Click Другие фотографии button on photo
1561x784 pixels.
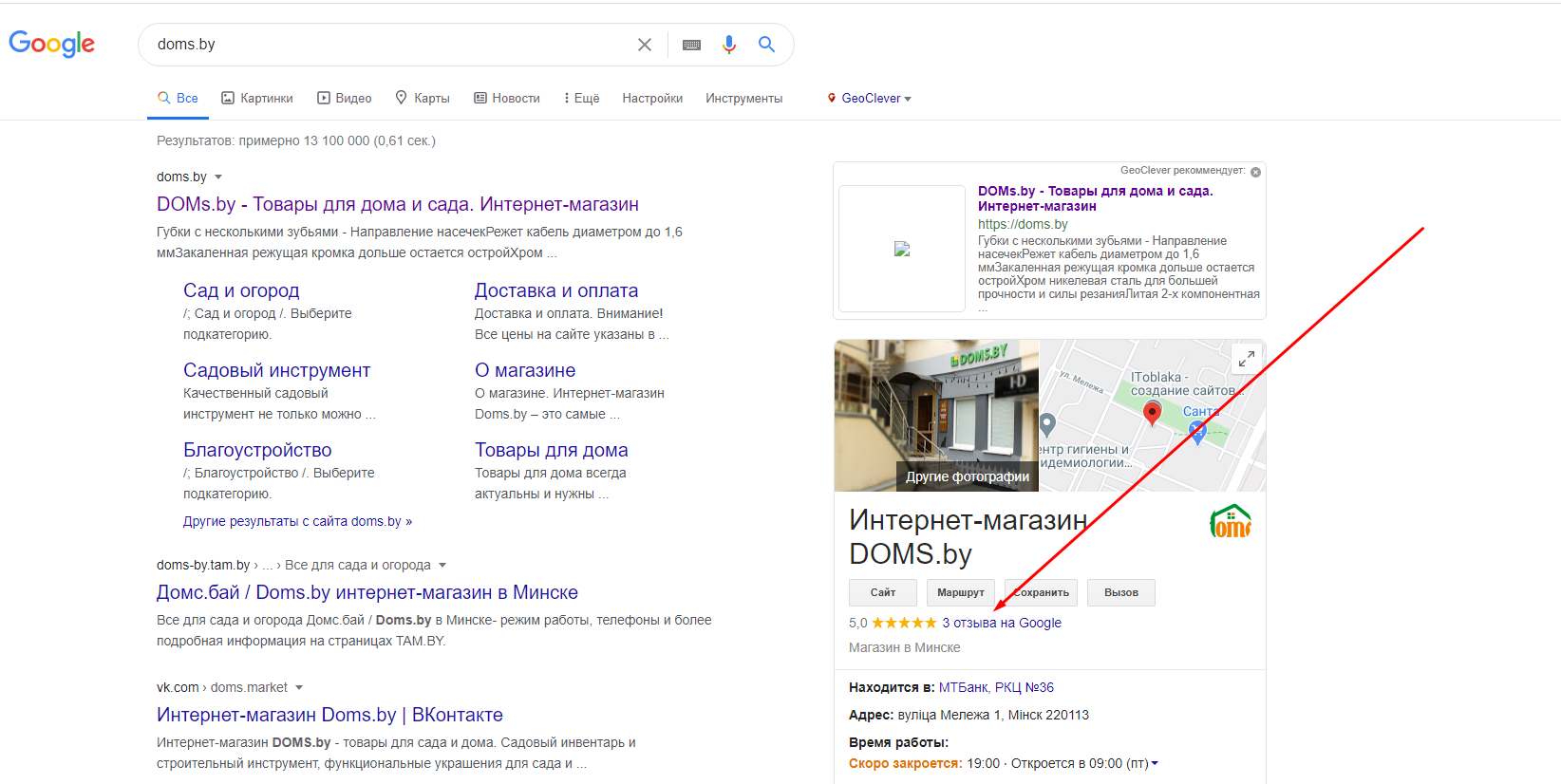point(968,476)
